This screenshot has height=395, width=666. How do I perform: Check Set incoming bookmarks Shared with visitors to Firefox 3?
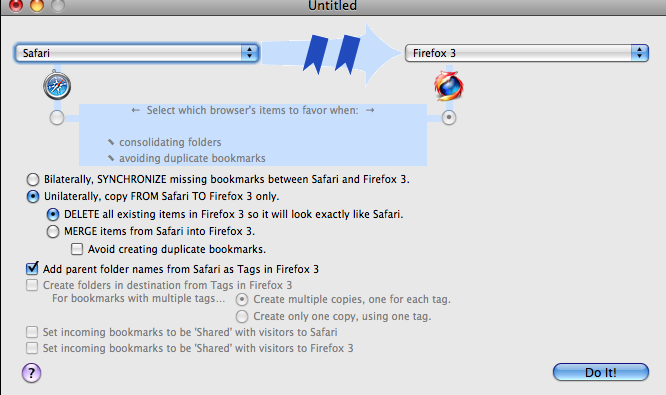(32, 348)
